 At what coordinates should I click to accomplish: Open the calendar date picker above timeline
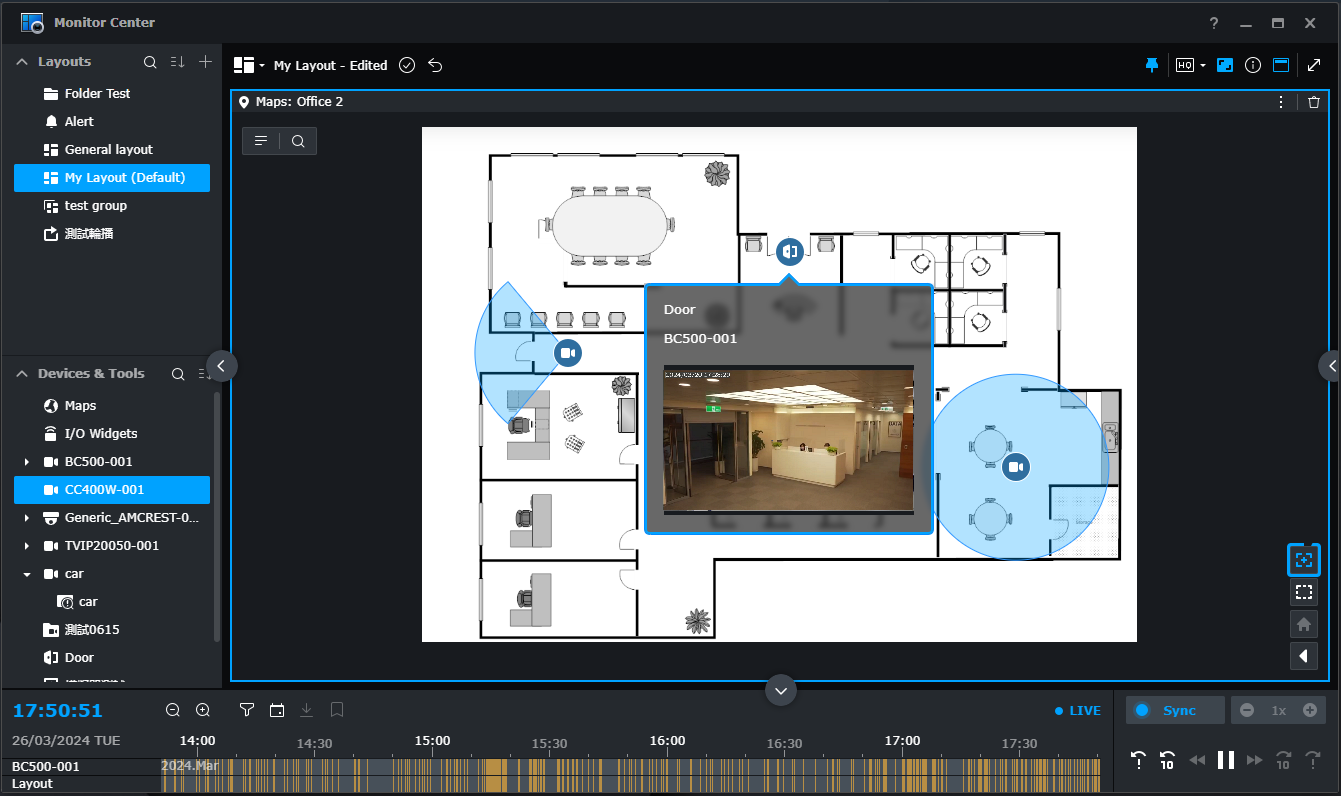click(x=277, y=709)
